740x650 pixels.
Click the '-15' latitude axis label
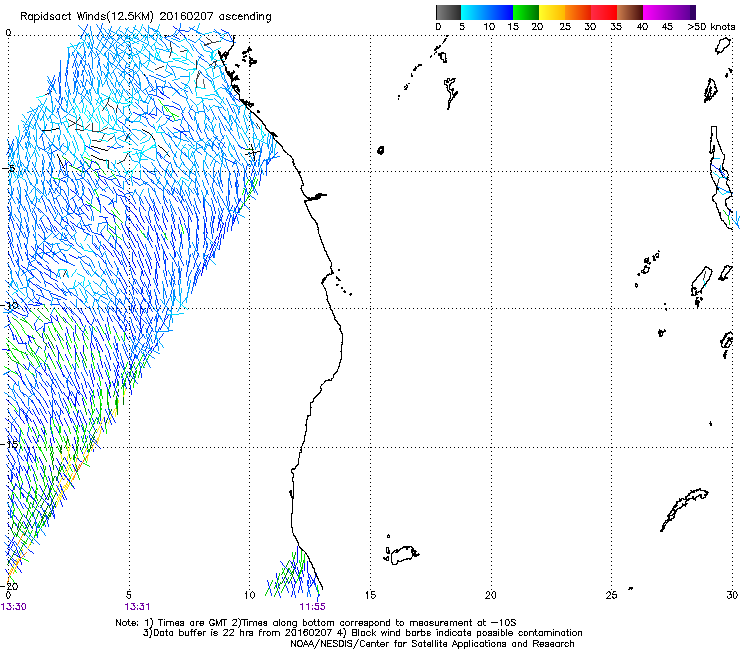click(10, 444)
